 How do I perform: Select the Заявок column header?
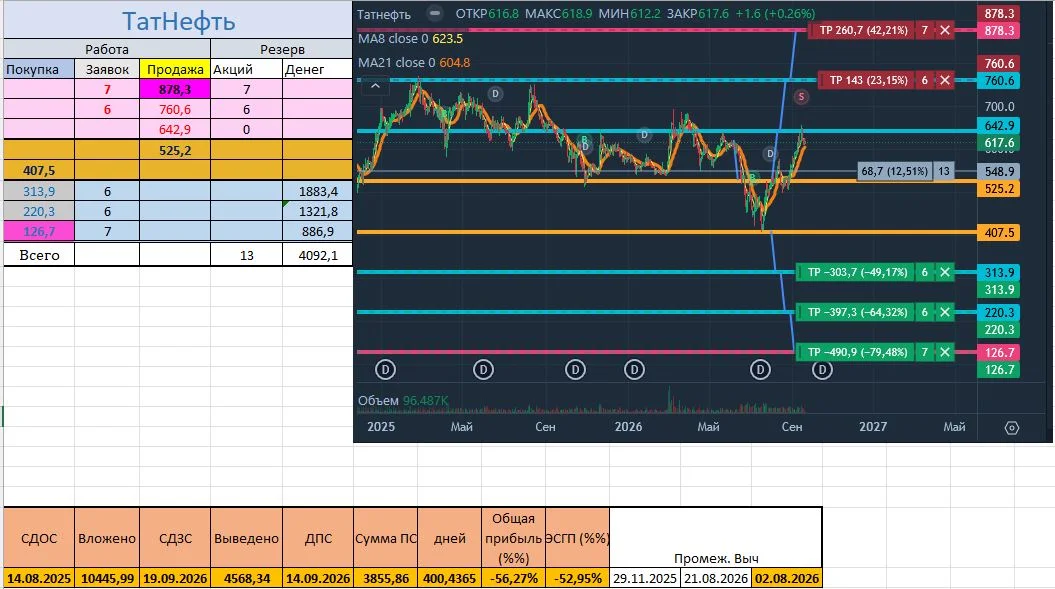click(107, 69)
